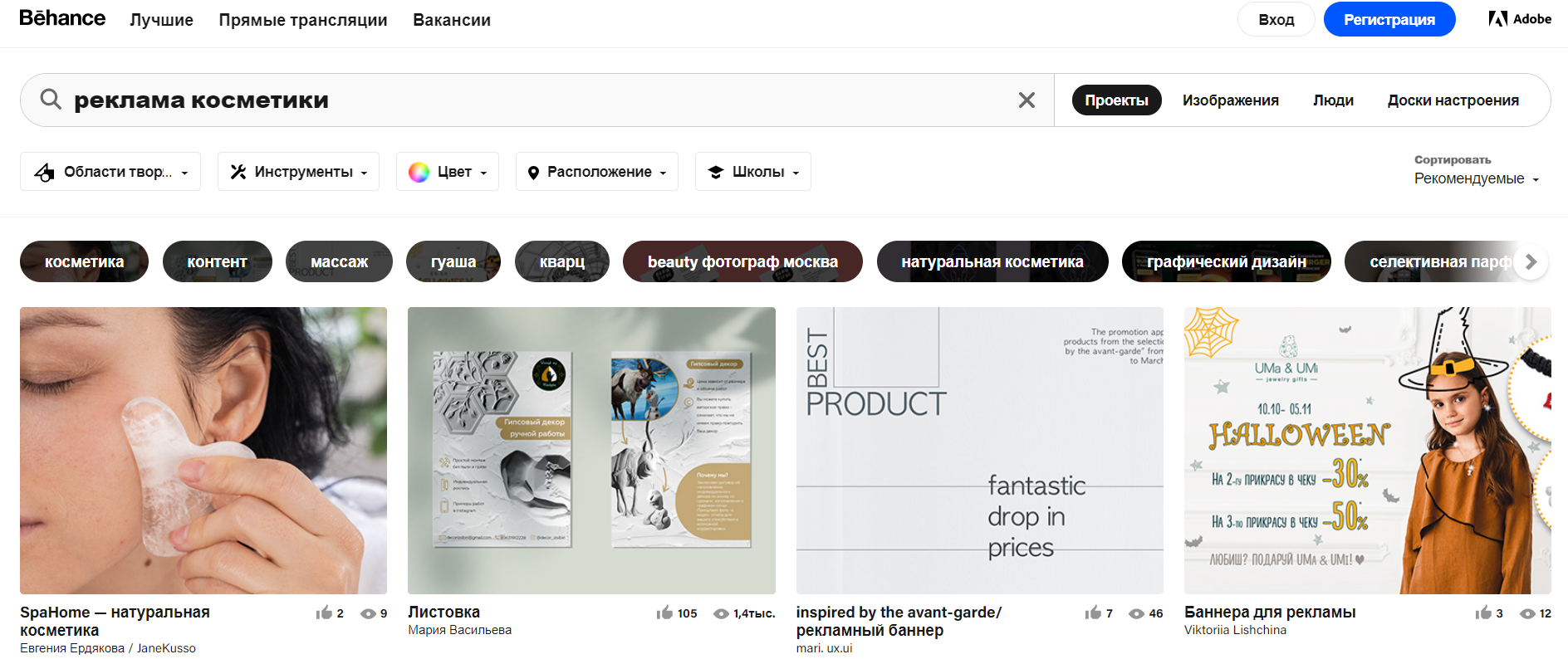The height and width of the screenshot is (659, 1568).
Task: Click the Behance logo
Action: pos(62,18)
